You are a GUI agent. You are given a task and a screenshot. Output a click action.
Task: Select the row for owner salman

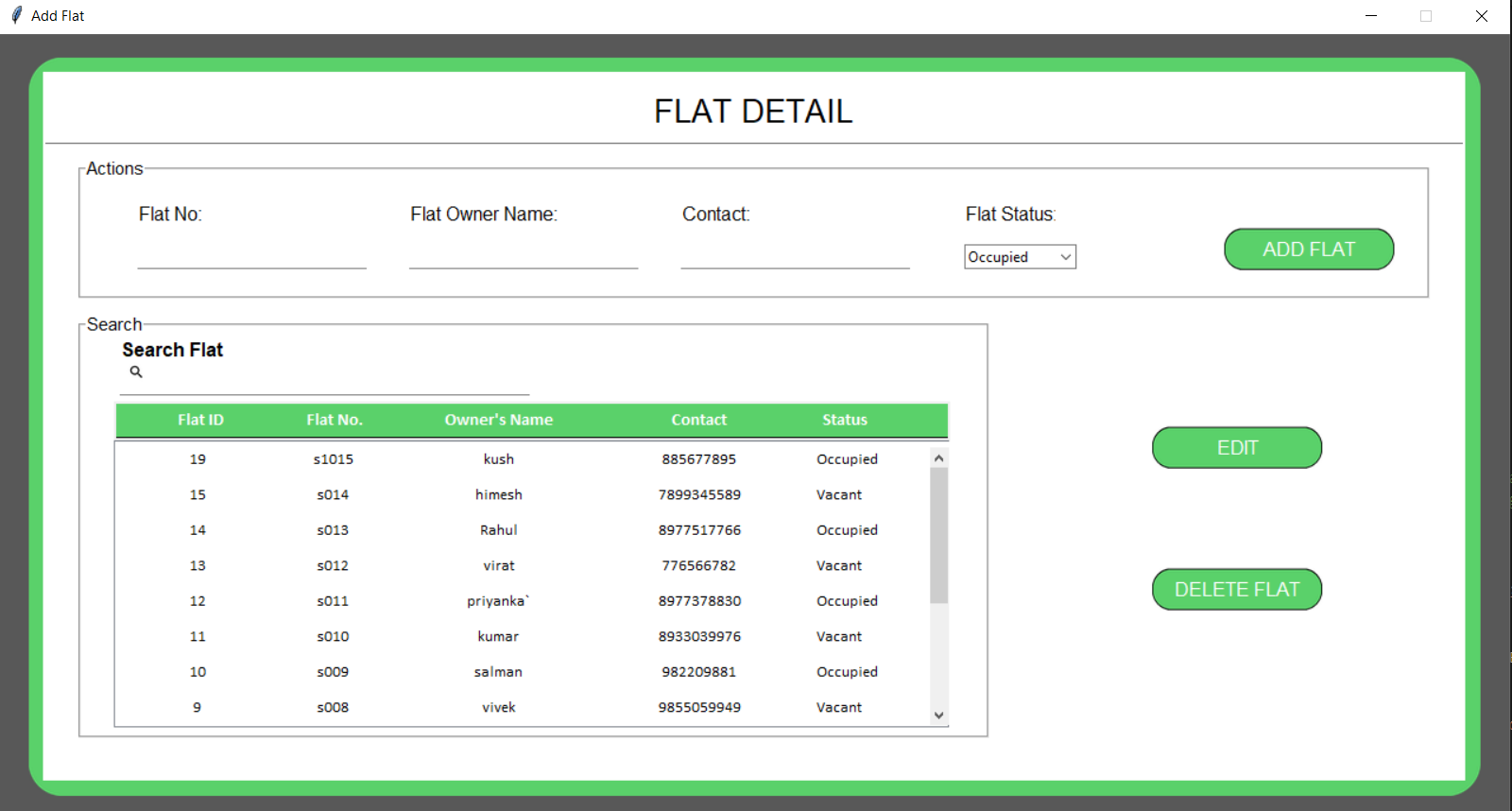point(498,672)
